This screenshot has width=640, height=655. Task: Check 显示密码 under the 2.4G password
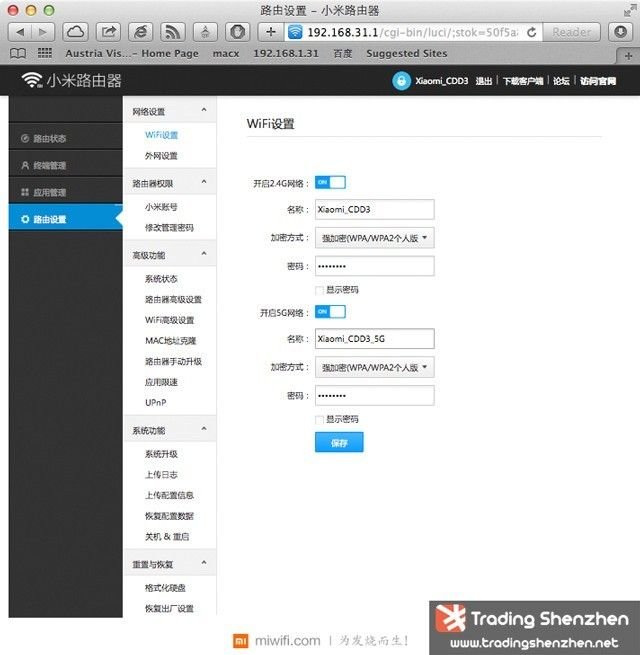point(319,290)
